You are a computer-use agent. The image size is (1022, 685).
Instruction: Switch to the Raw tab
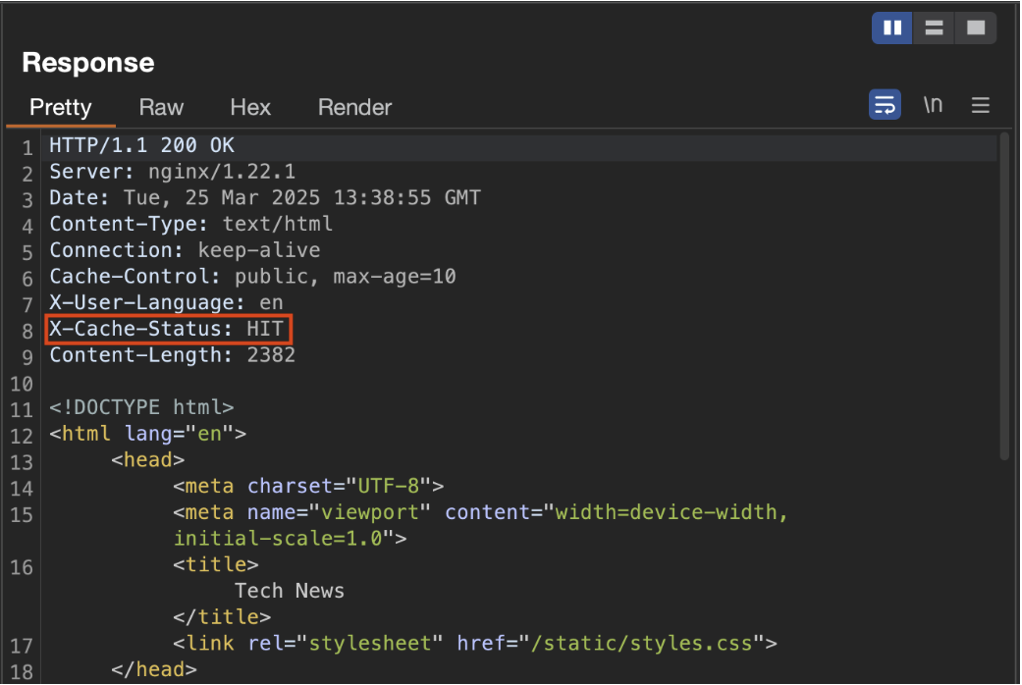[161, 107]
